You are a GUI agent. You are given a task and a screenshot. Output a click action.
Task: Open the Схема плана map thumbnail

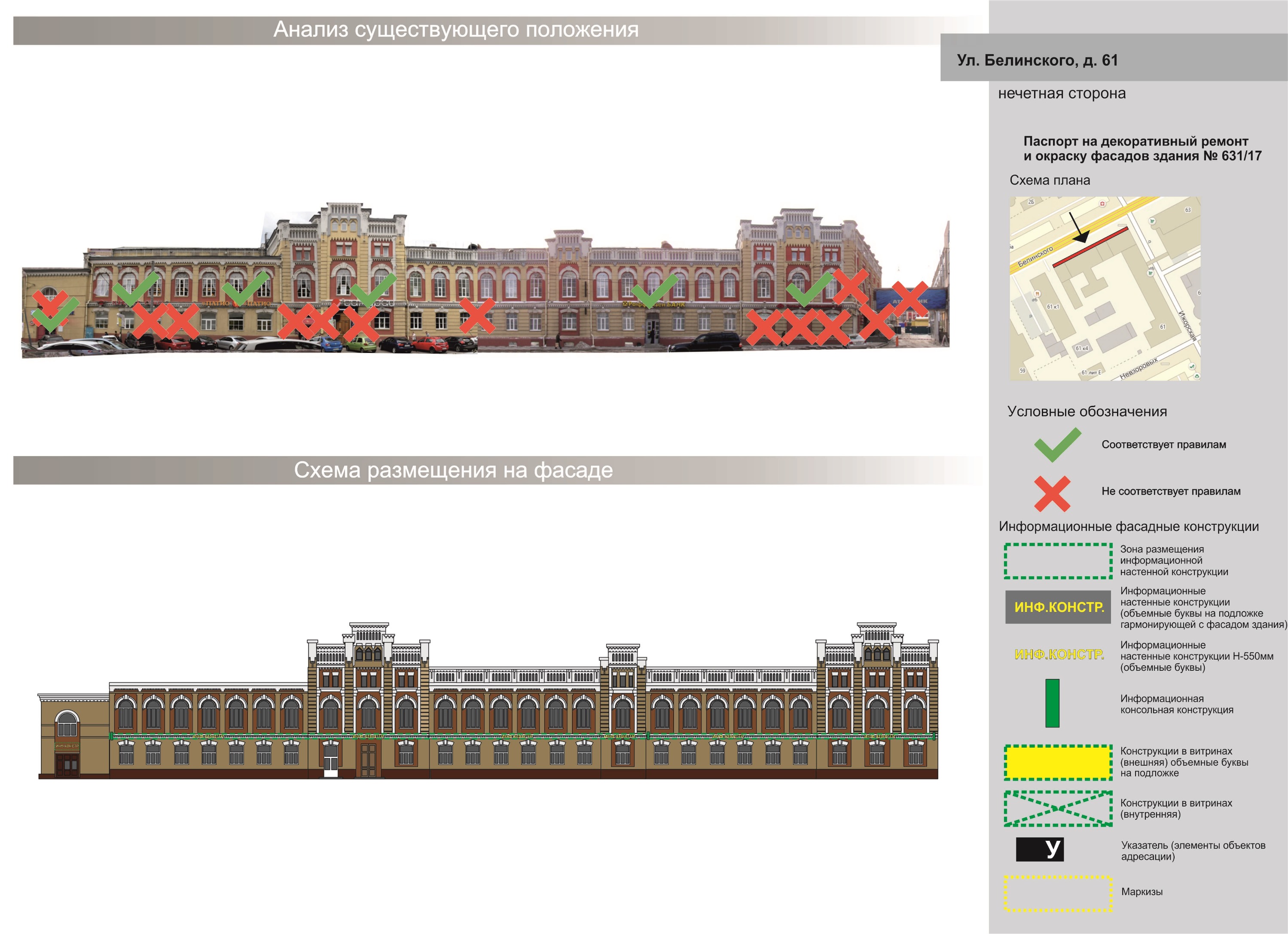(x=1105, y=289)
